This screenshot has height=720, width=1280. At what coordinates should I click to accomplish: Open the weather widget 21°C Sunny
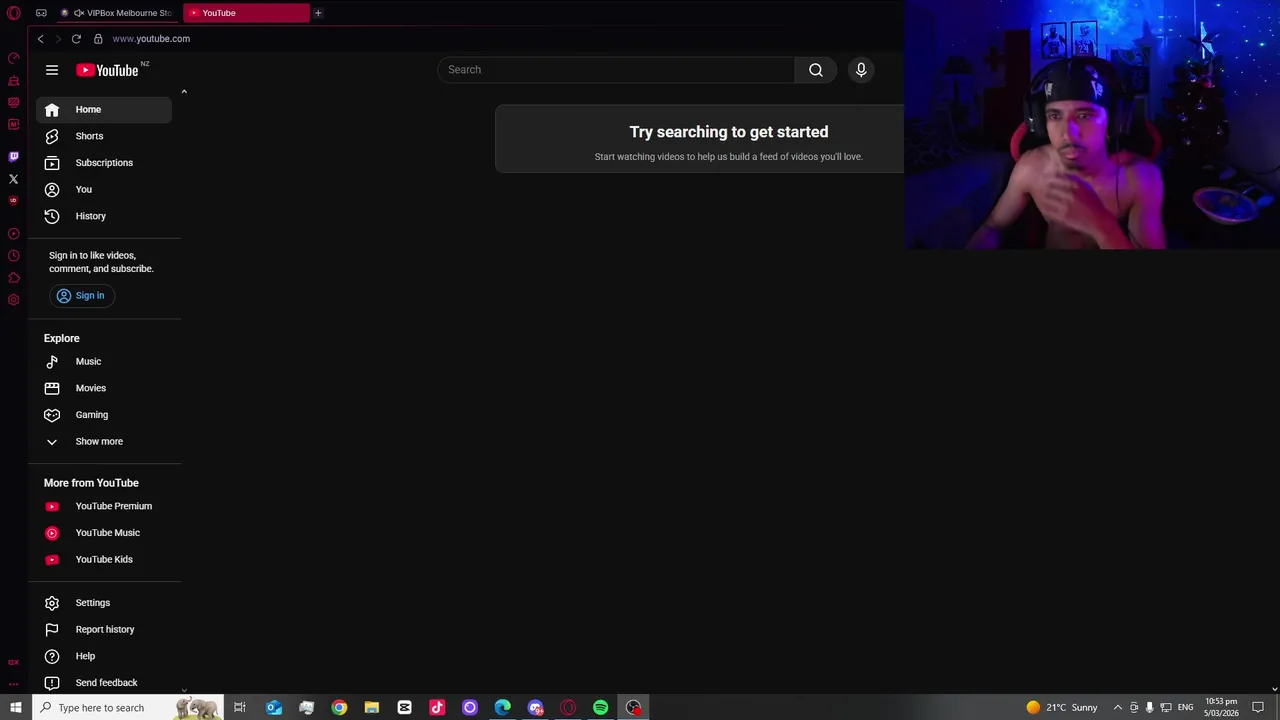pos(1062,708)
